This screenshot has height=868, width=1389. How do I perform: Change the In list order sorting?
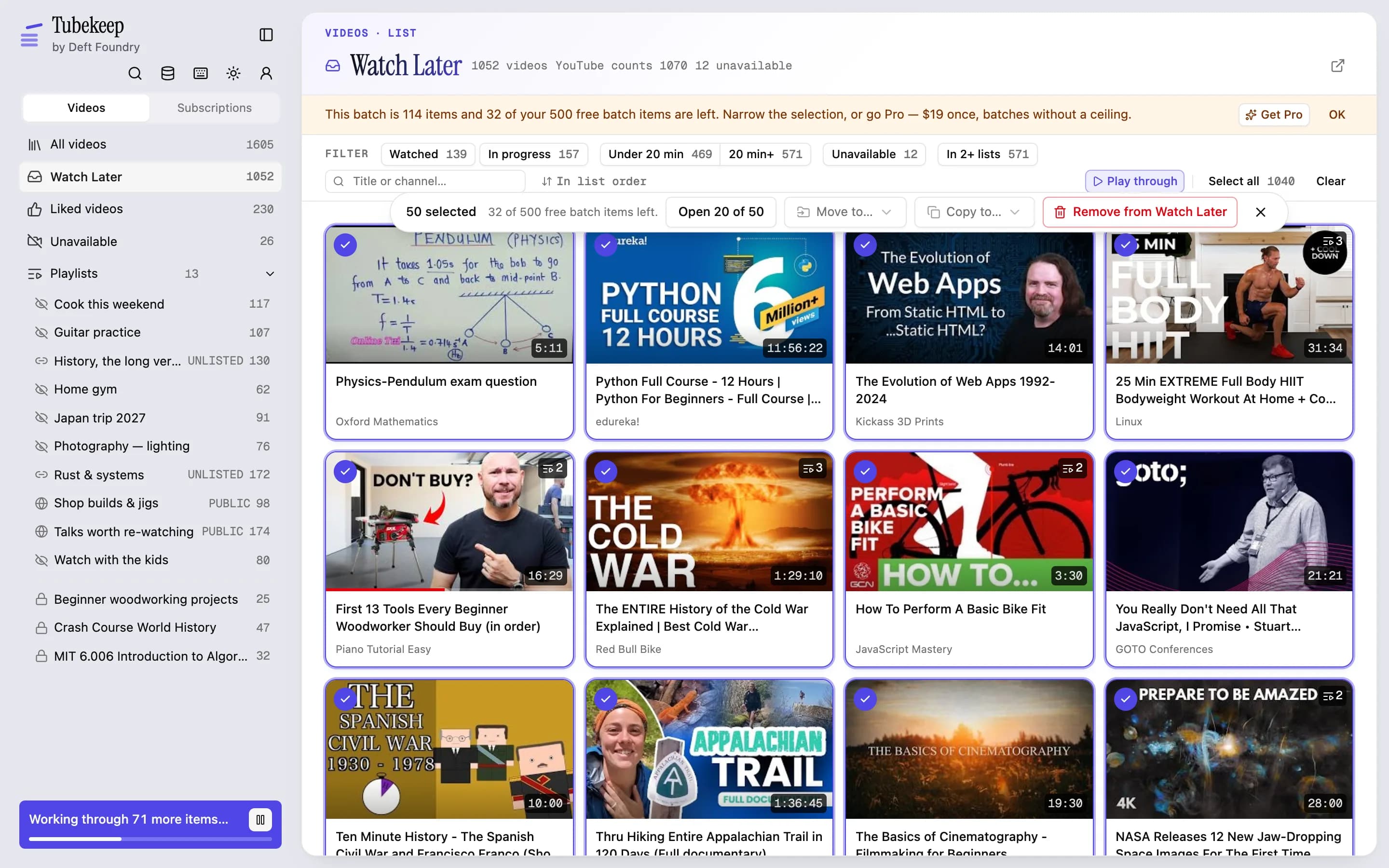(594, 181)
